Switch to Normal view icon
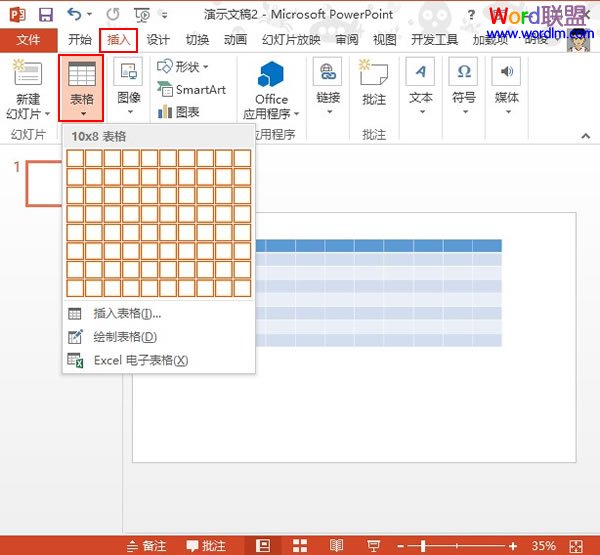 262,545
